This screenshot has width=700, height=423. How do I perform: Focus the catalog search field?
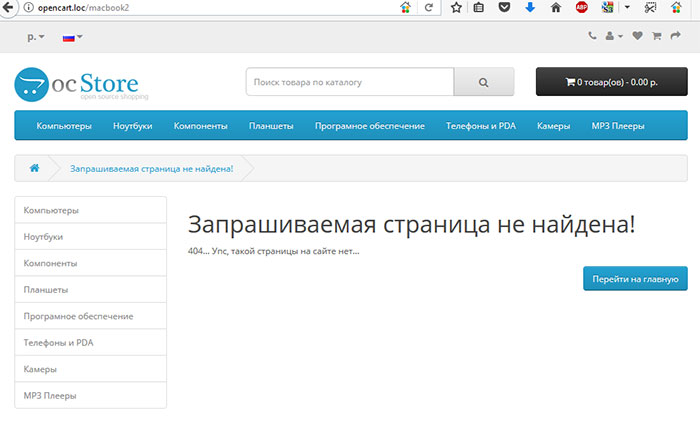350,82
